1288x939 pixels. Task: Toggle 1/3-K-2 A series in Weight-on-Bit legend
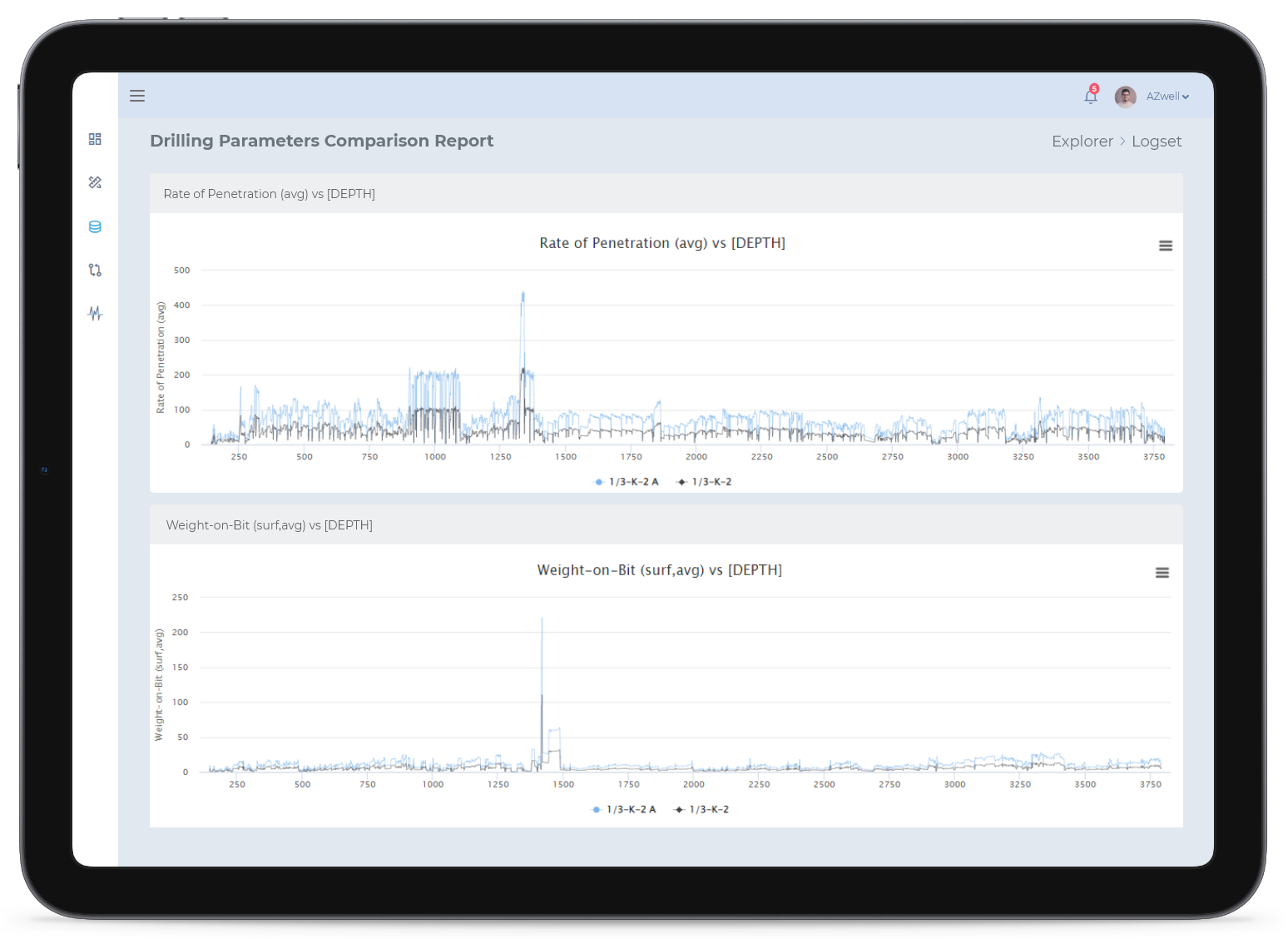(624, 809)
